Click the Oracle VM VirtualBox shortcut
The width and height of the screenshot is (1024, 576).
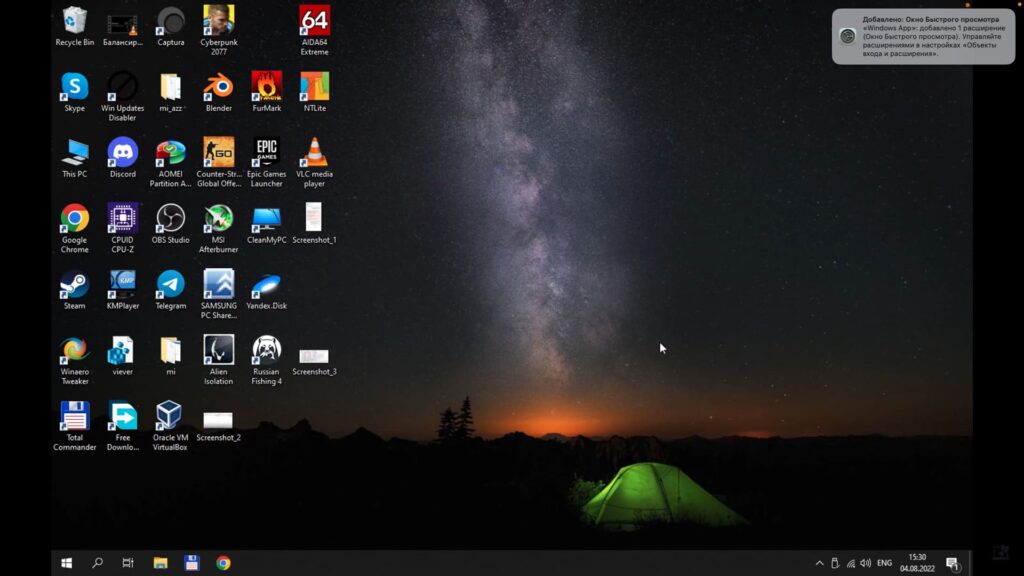coord(170,416)
